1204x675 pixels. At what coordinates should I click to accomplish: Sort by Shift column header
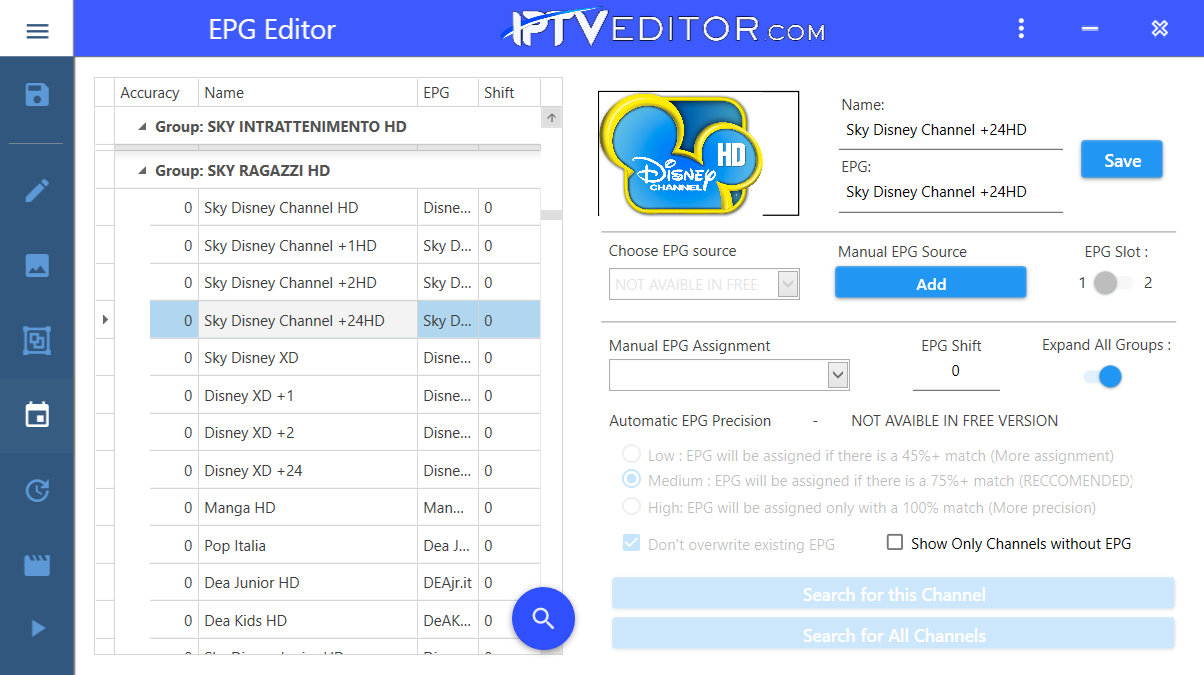click(509, 92)
